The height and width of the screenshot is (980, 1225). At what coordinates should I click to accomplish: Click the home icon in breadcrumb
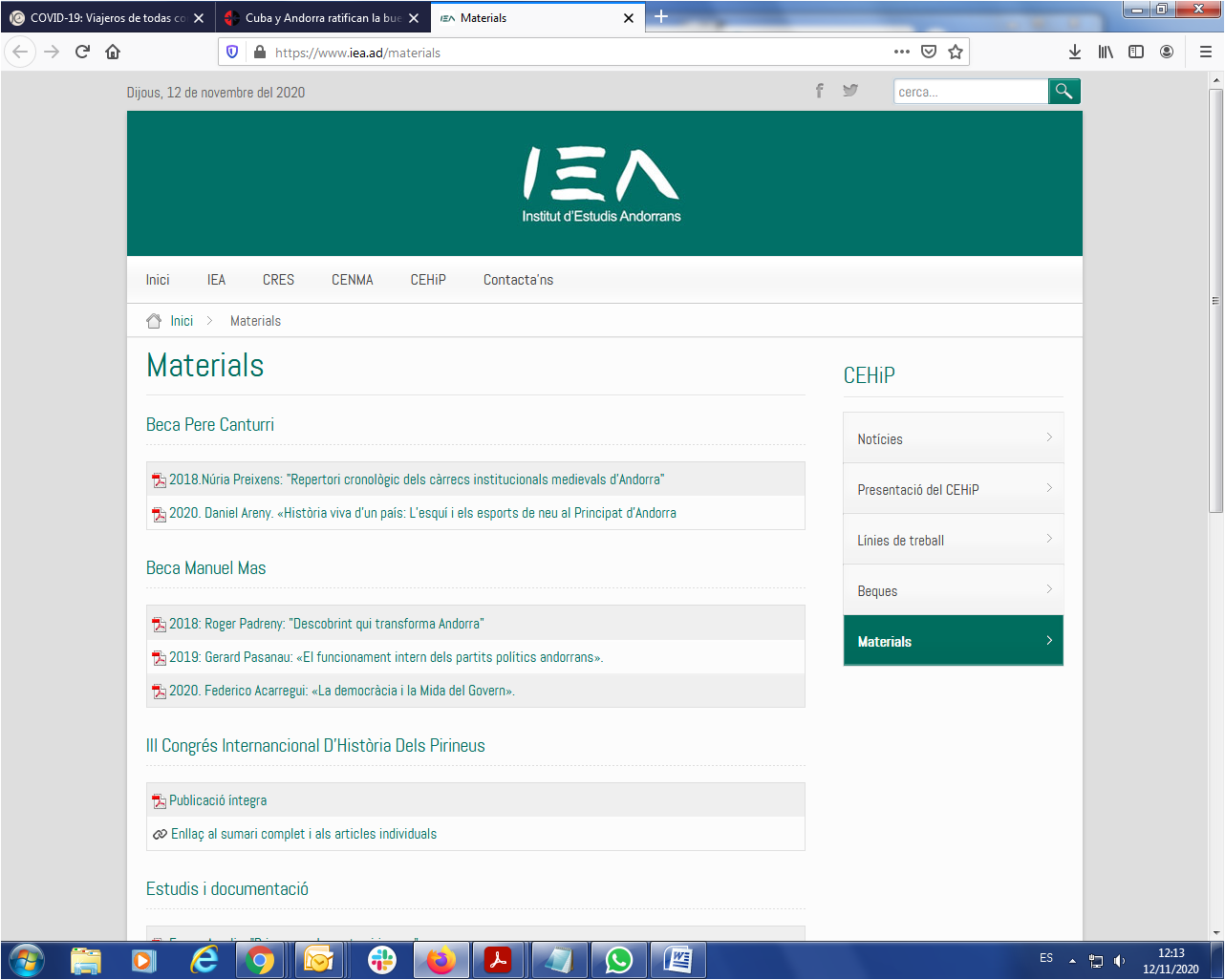[154, 321]
